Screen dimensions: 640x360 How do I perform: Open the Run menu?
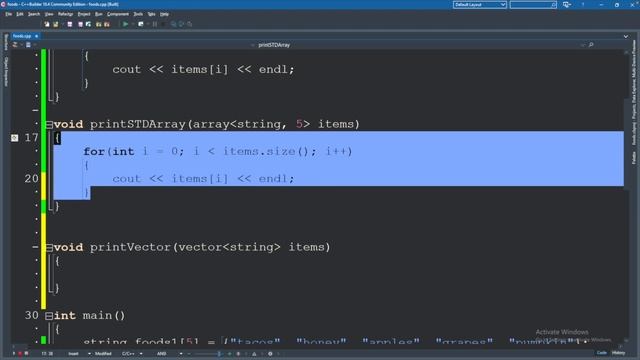click(99, 14)
